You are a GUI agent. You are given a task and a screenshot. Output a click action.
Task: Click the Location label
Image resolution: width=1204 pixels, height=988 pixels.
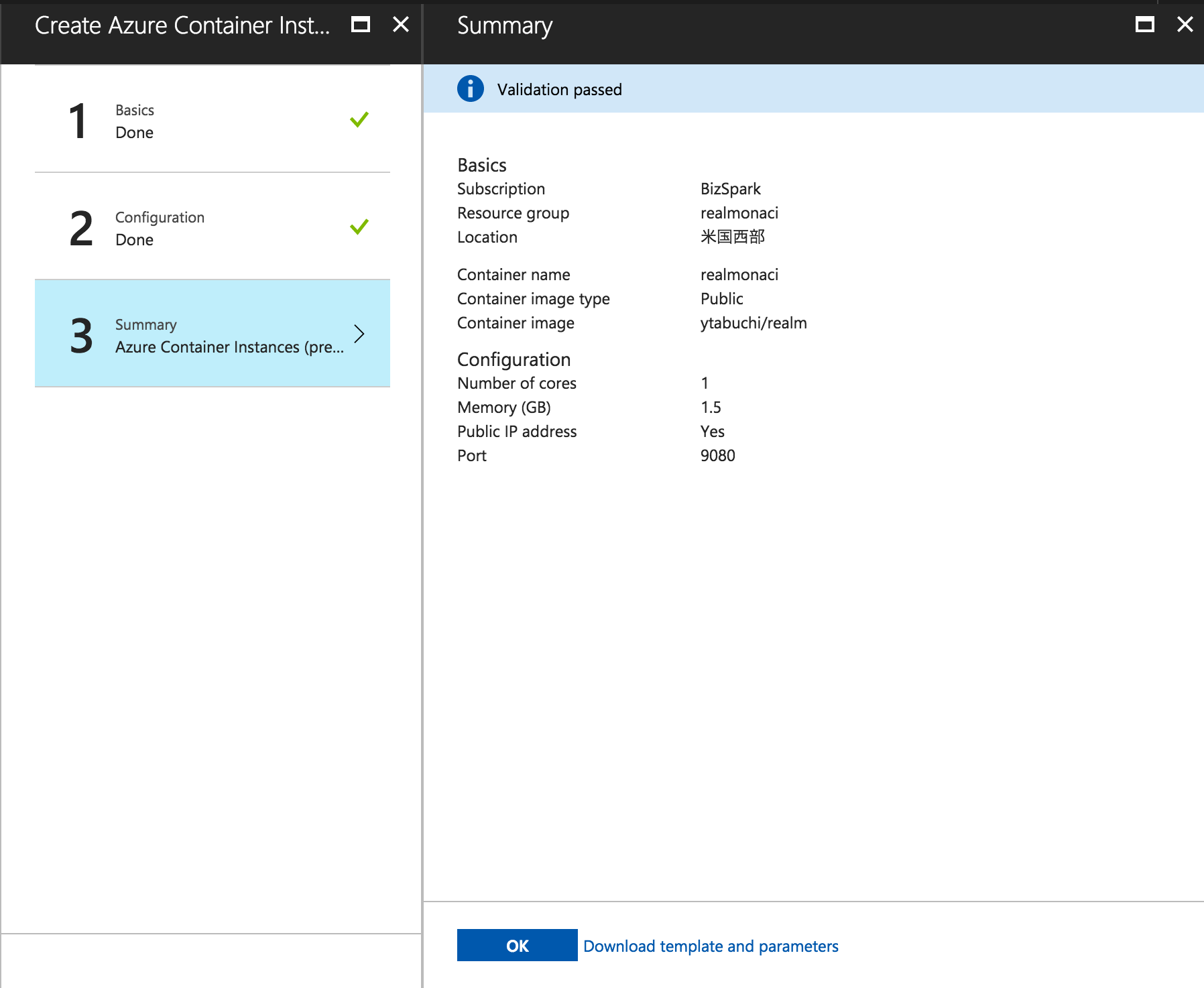[x=487, y=237]
